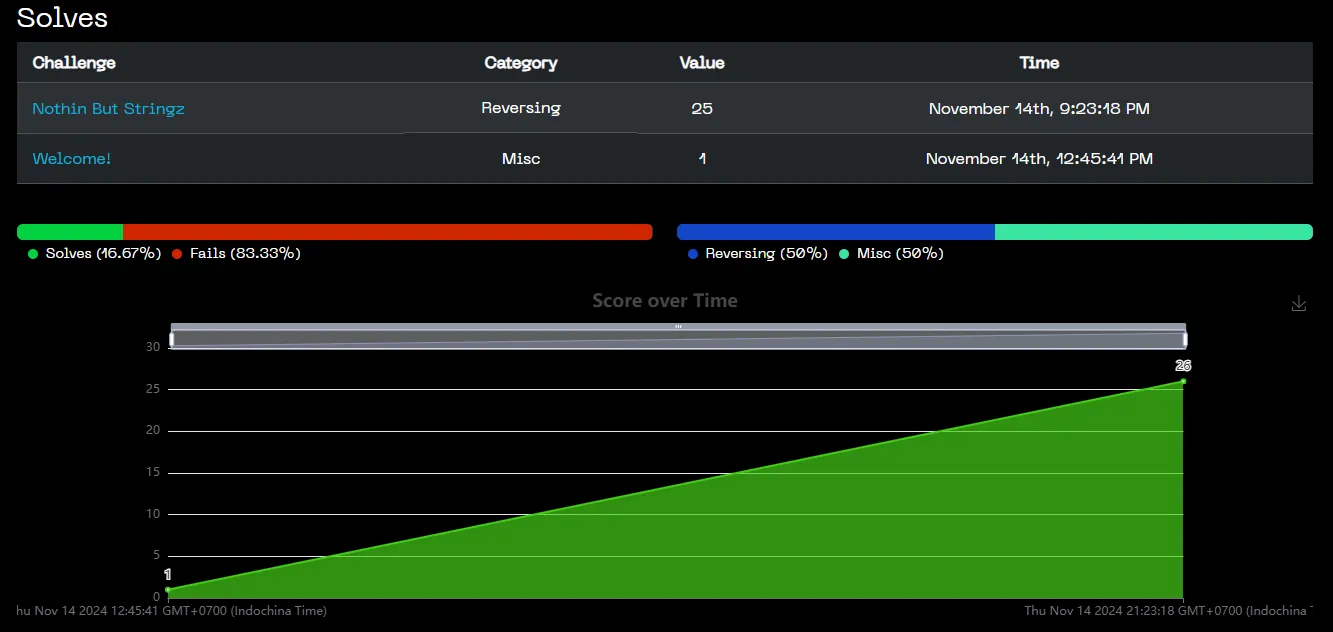Click the left handle of chart zoom slider

[171, 339]
